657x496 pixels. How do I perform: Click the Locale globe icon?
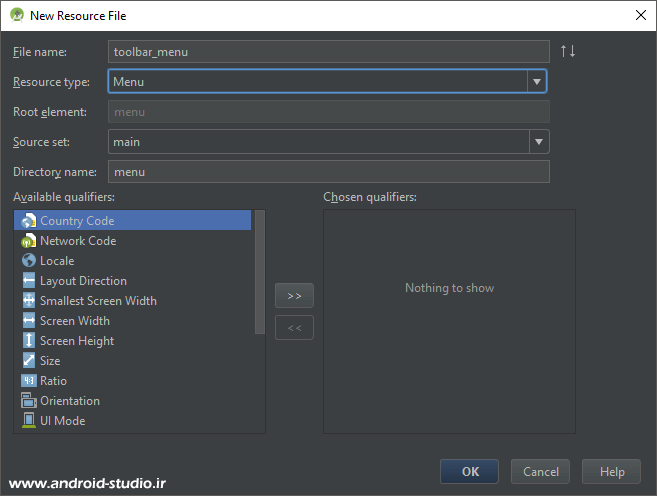[x=28, y=261]
